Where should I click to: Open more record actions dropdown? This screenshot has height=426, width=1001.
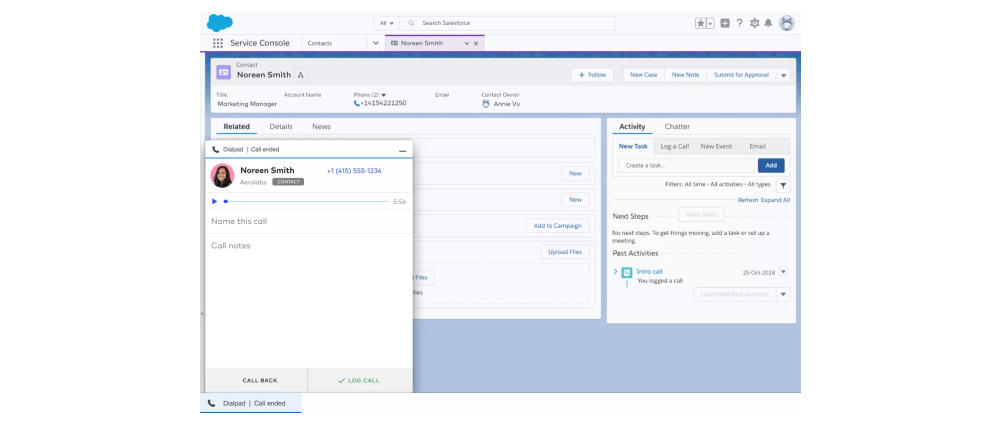coord(783,75)
